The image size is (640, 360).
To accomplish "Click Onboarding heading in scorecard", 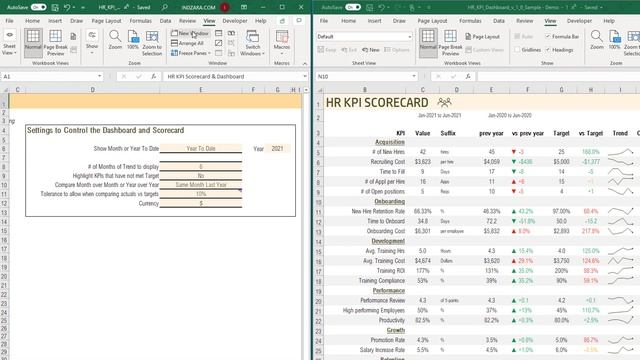I will click(389, 202).
